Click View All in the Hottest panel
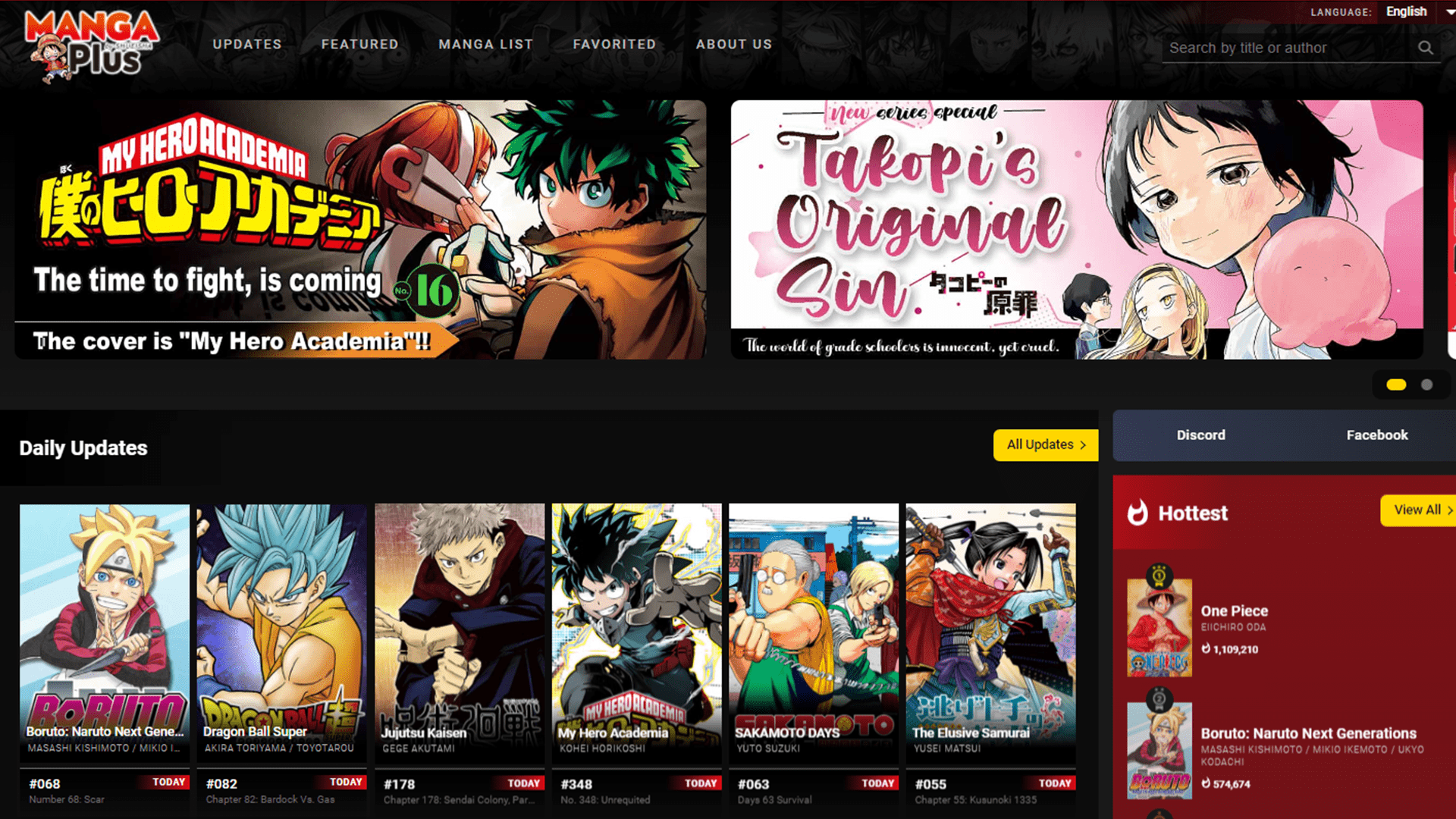Image resolution: width=1456 pixels, height=819 pixels. click(1420, 510)
